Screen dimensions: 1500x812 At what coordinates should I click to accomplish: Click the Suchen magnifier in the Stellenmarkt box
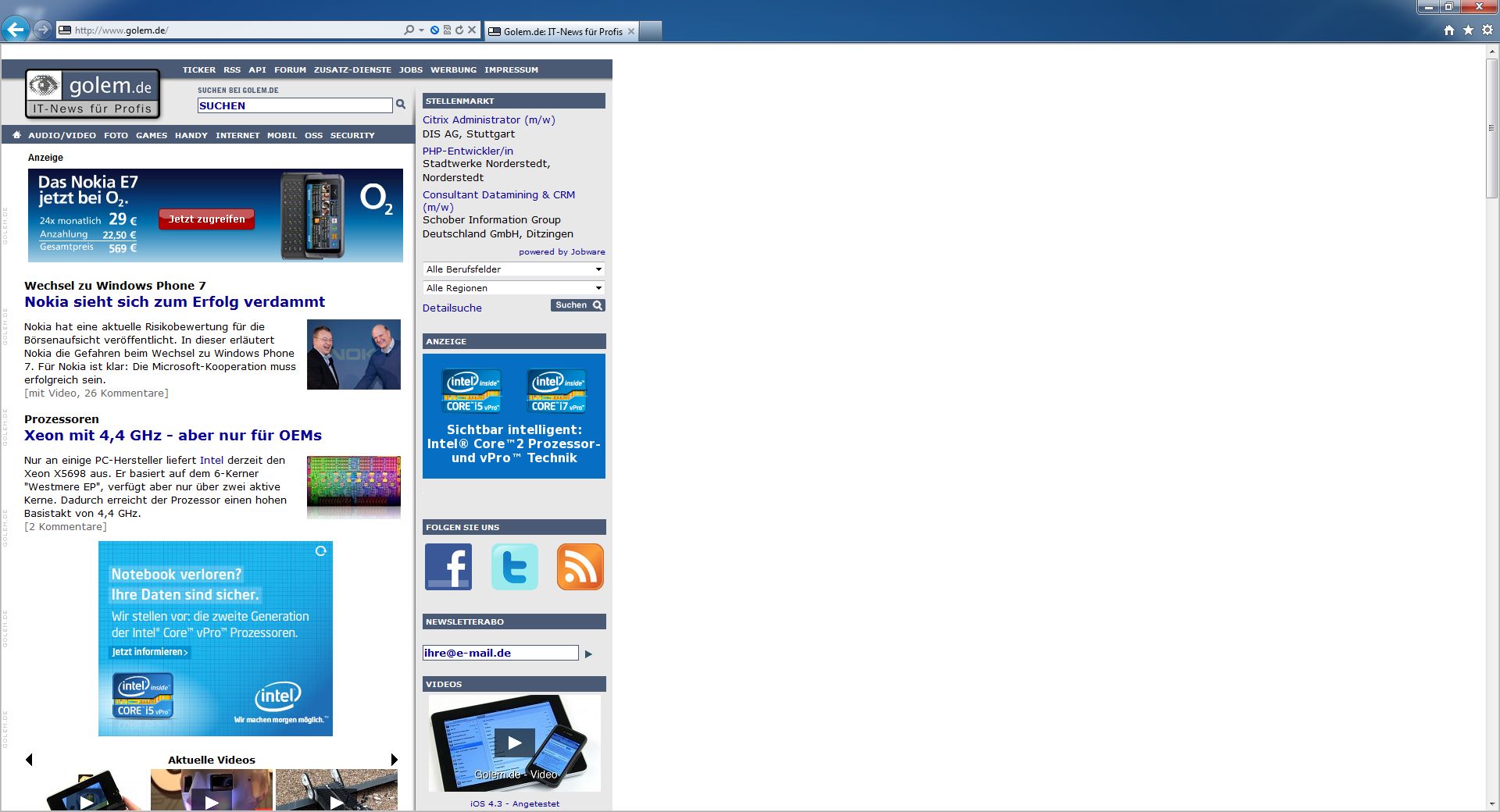tap(597, 305)
